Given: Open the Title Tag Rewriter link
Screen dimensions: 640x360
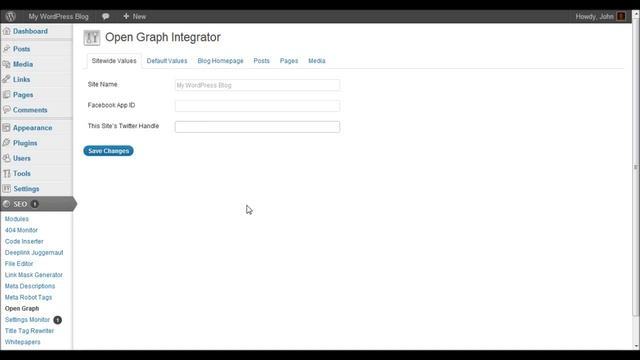Looking at the screenshot, I should click(x=29, y=331).
